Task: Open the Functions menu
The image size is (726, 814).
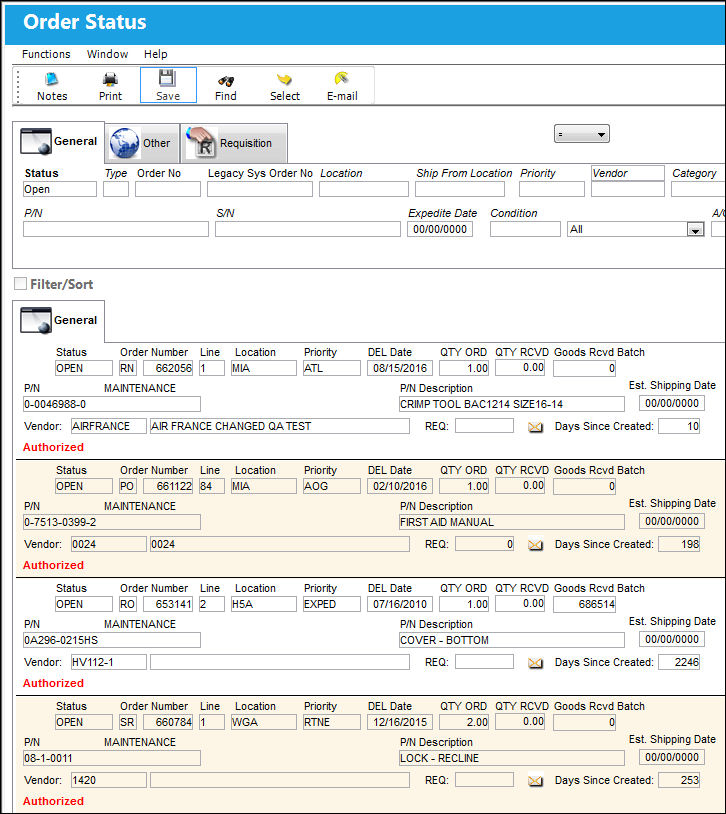Action: click(46, 54)
